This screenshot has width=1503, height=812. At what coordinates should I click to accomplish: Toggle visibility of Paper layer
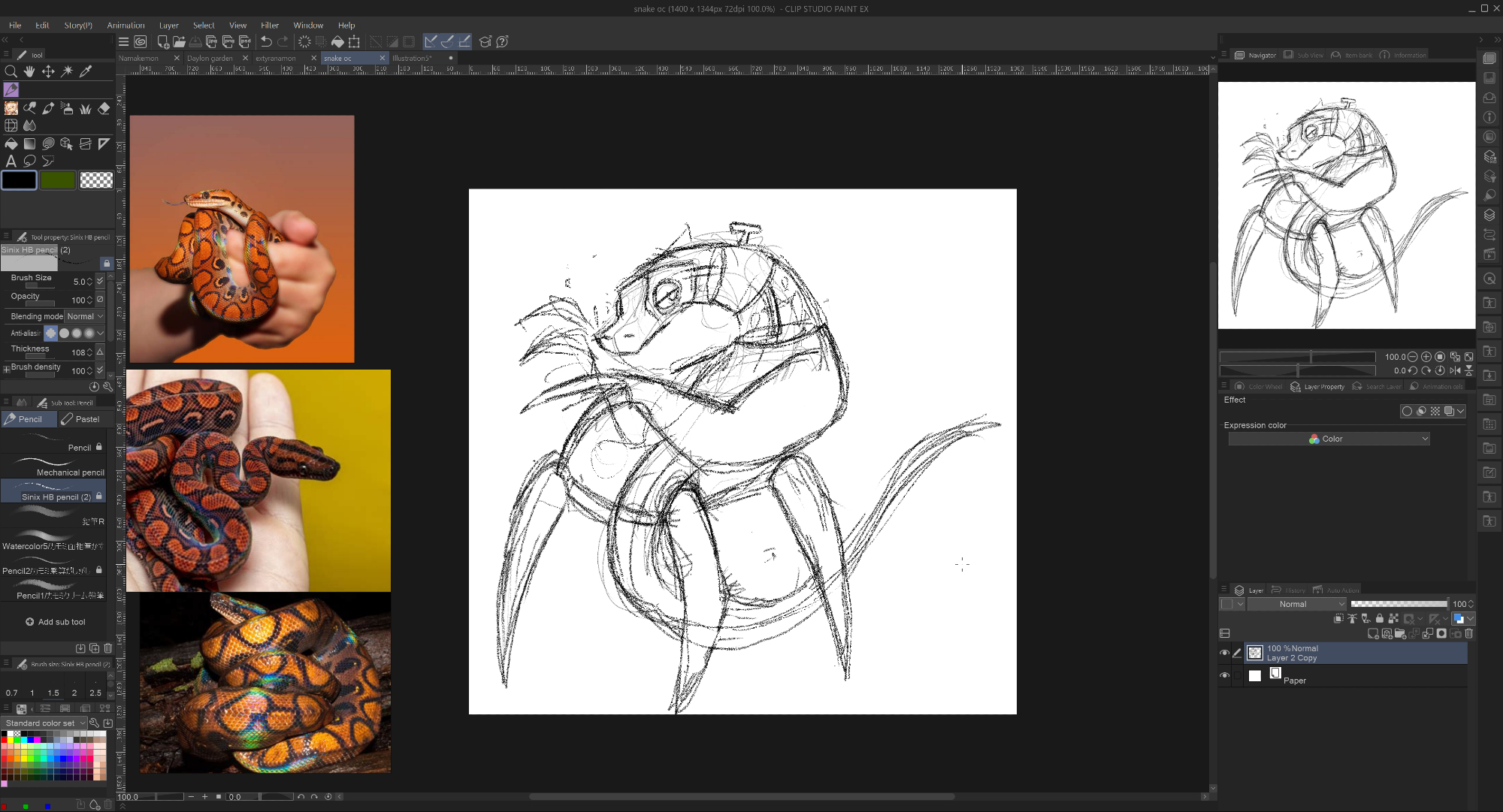click(1224, 675)
